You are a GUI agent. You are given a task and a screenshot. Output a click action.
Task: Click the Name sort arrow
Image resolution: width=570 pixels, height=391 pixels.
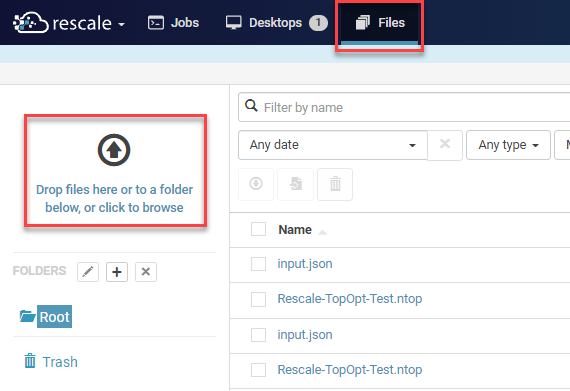322,232
